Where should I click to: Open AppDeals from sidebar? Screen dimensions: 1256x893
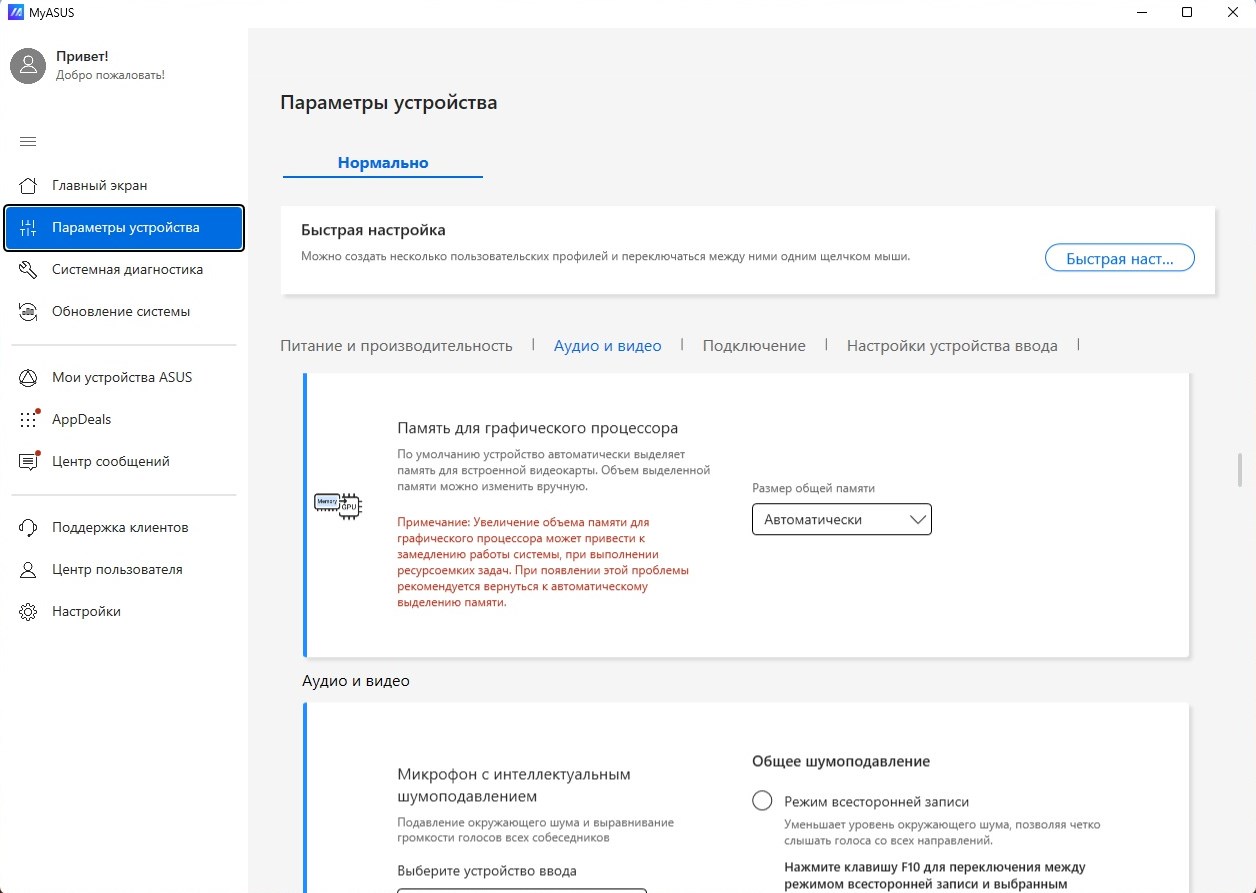[x=124, y=419]
